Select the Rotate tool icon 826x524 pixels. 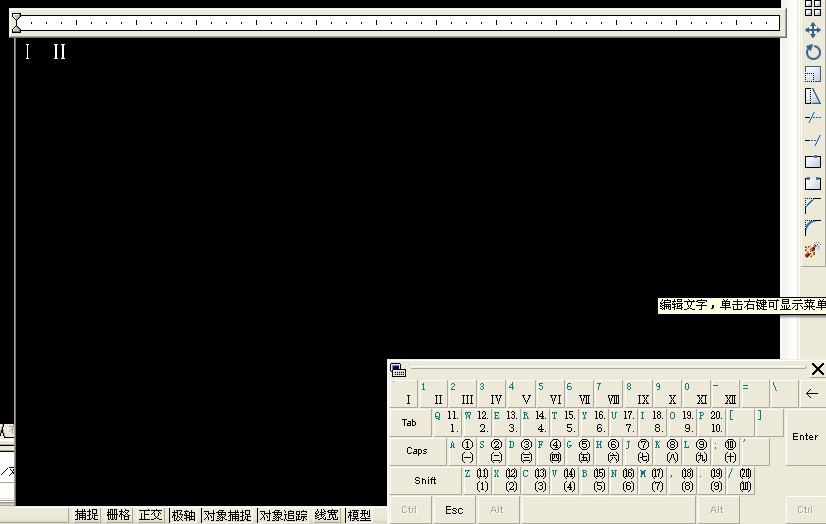[x=813, y=52]
